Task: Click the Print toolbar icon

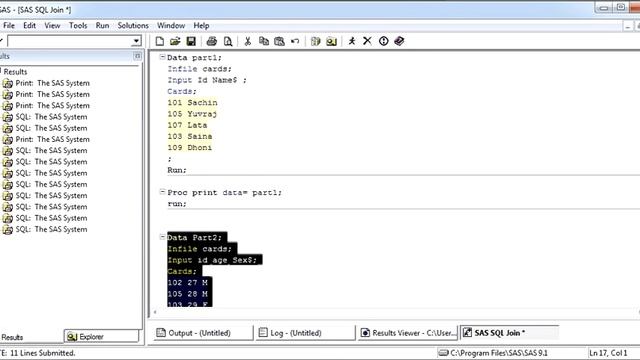Action: (x=211, y=41)
